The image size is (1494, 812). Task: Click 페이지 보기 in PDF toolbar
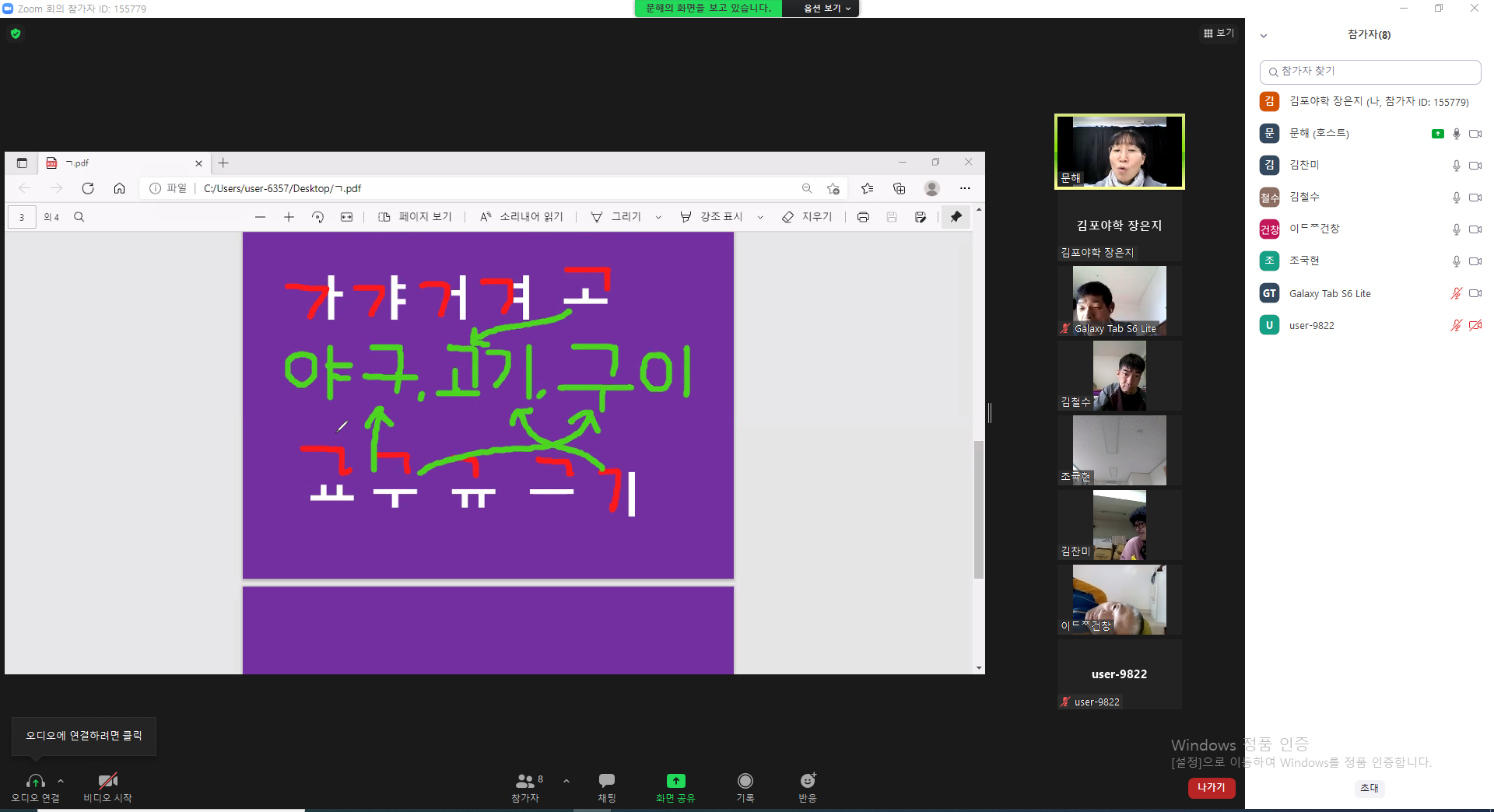415,217
